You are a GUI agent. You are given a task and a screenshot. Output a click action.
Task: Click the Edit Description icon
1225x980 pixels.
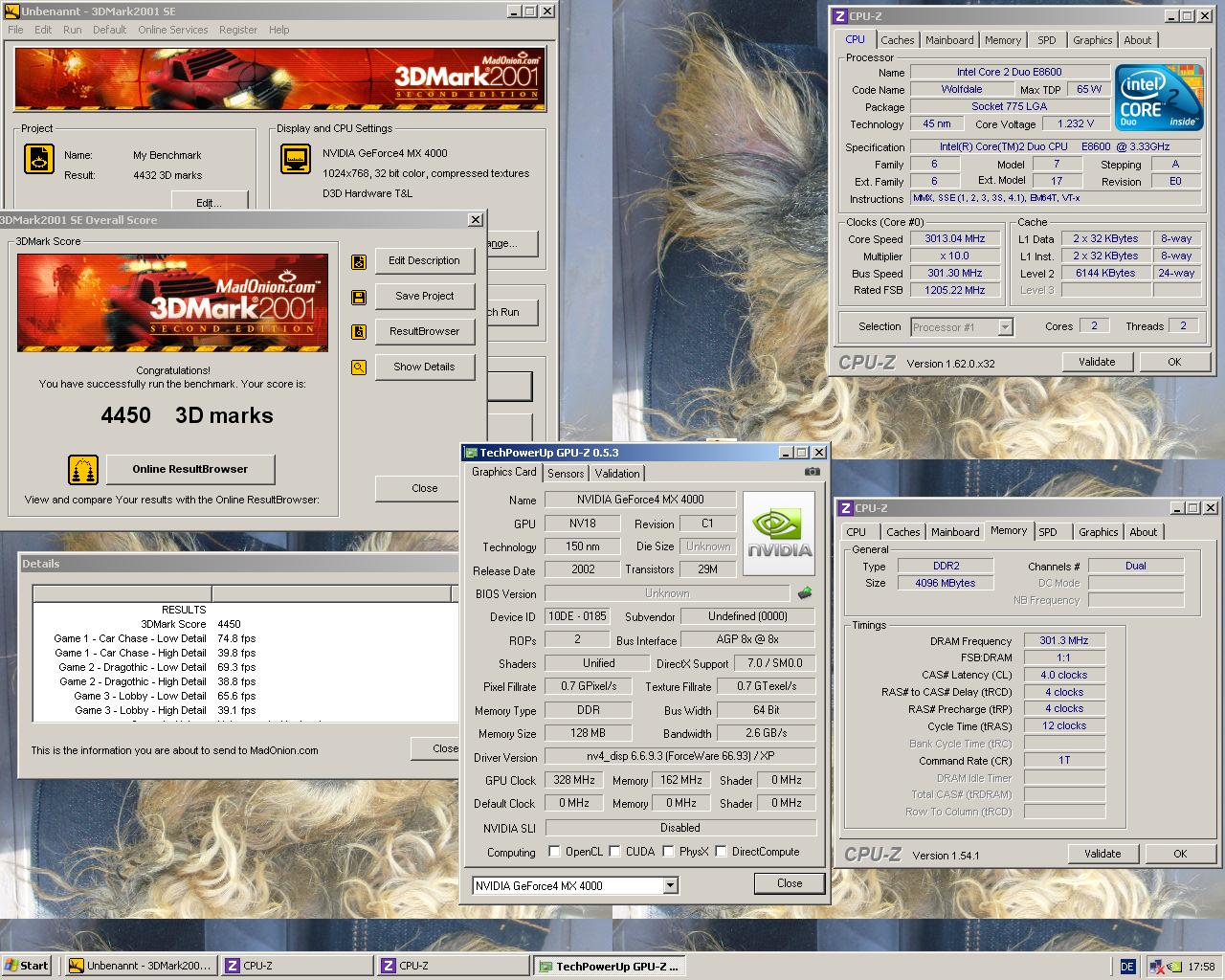(359, 261)
